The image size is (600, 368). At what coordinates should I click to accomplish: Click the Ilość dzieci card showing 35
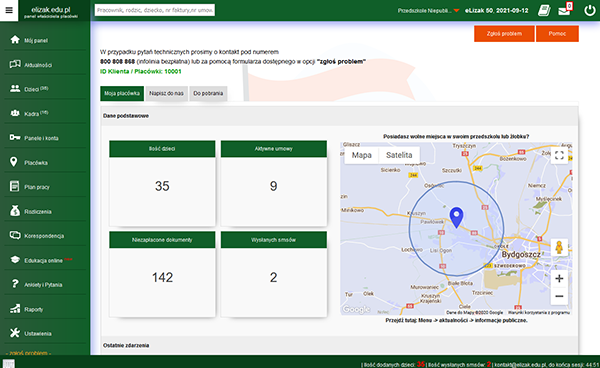point(162,183)
